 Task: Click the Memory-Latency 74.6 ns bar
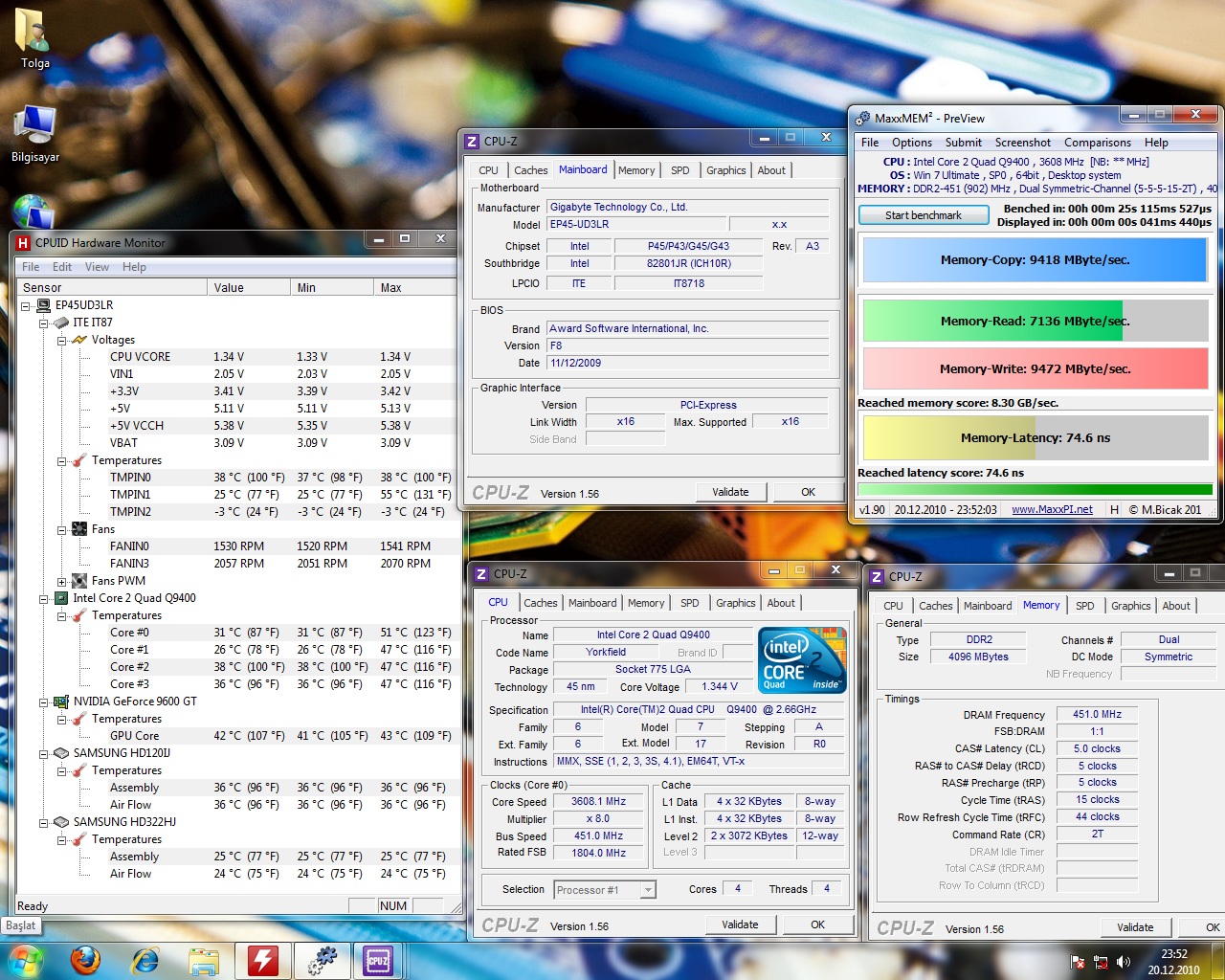pyautogui.click(x=1035, y=438)
